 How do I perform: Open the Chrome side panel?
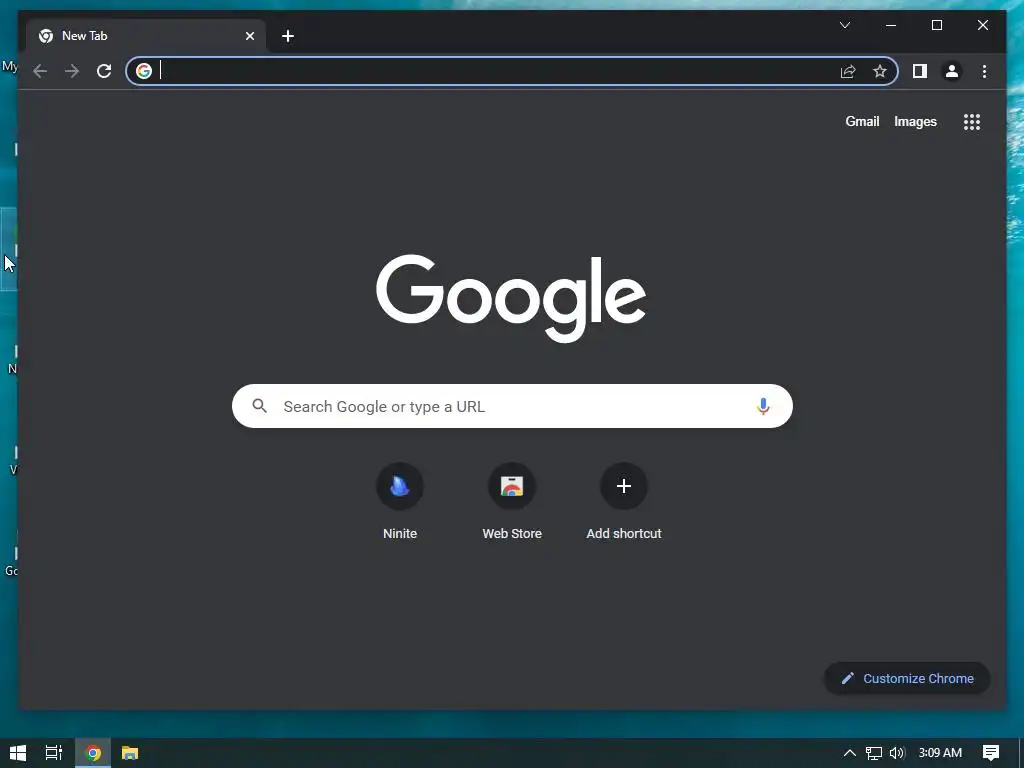pos(920,71)
